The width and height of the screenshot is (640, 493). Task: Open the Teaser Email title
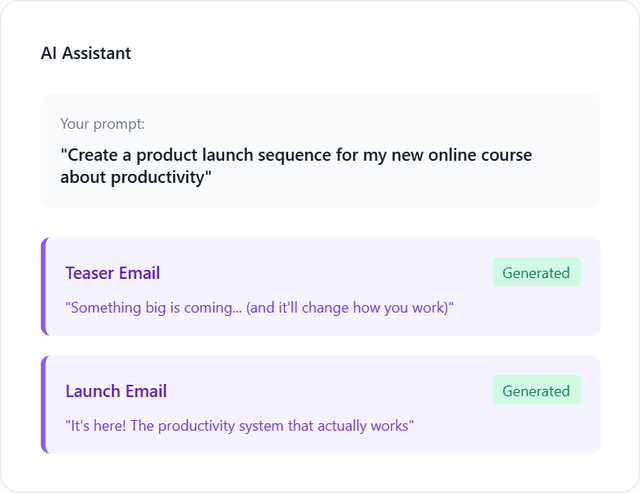112,273
